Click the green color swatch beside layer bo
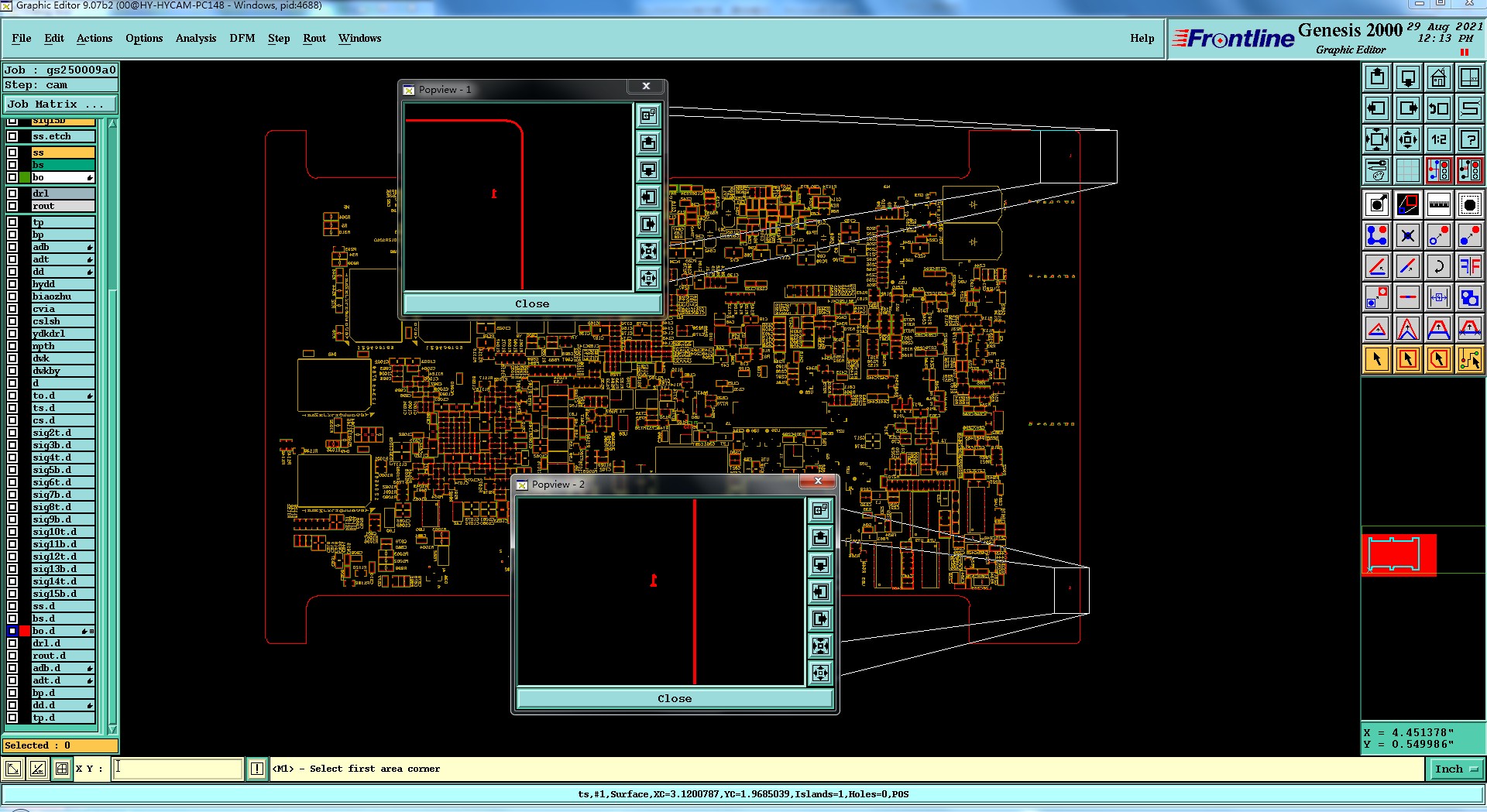 [x=25, y=177]
